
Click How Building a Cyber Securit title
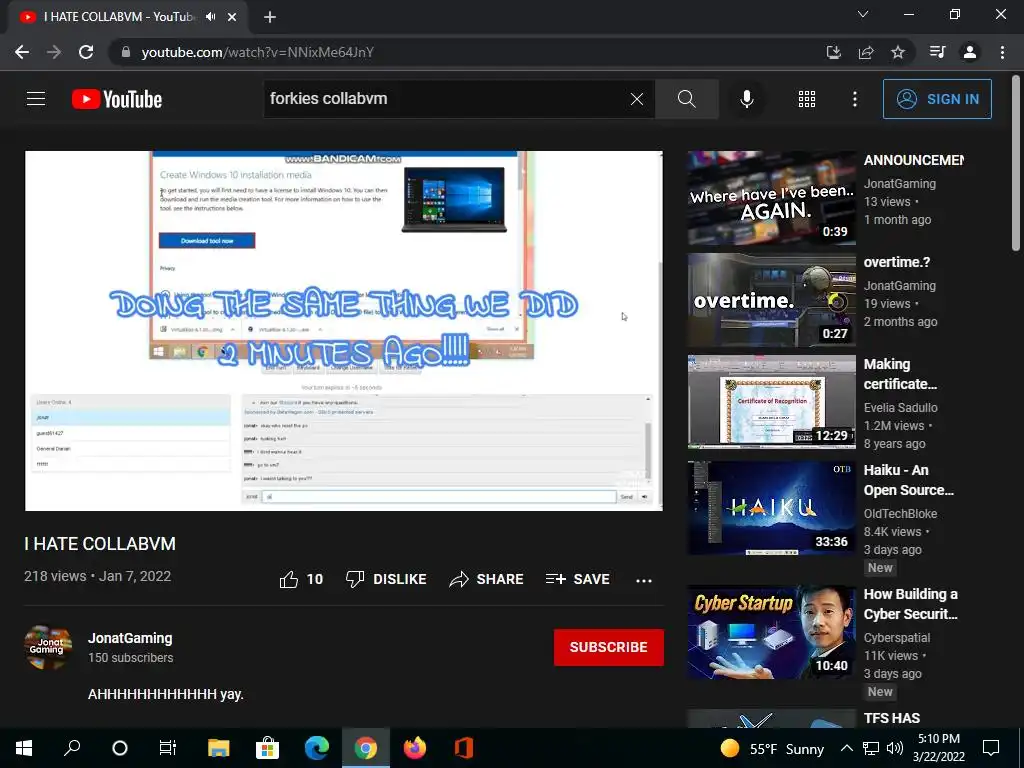coord(910,604)
